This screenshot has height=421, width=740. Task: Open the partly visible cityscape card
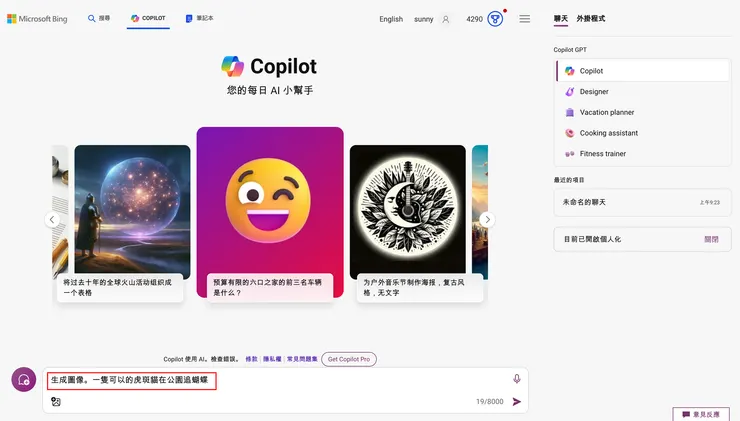480,210
